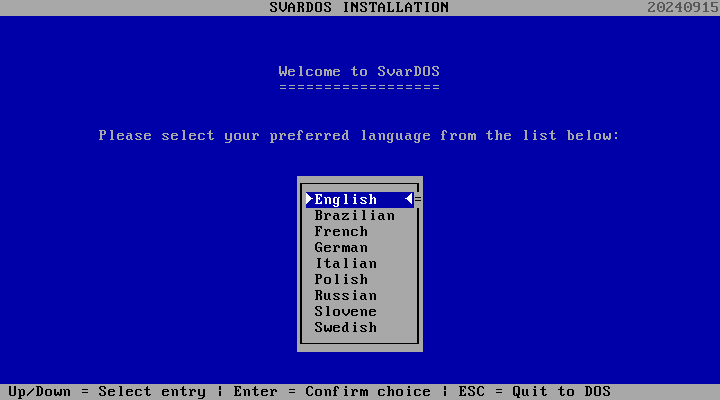The height and width of the screenshot is (400, 720).
Task: Click the 'Welcome to SvarDOS' heading
Action: click(x=359, y=71)
